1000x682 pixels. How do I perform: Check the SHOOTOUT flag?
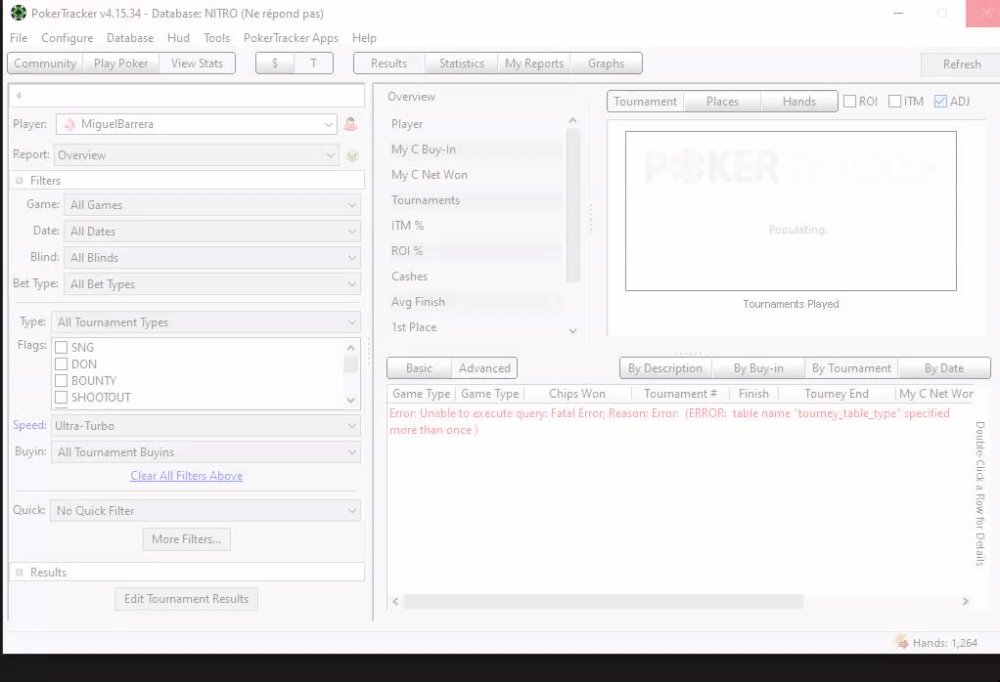click(61, 397)
